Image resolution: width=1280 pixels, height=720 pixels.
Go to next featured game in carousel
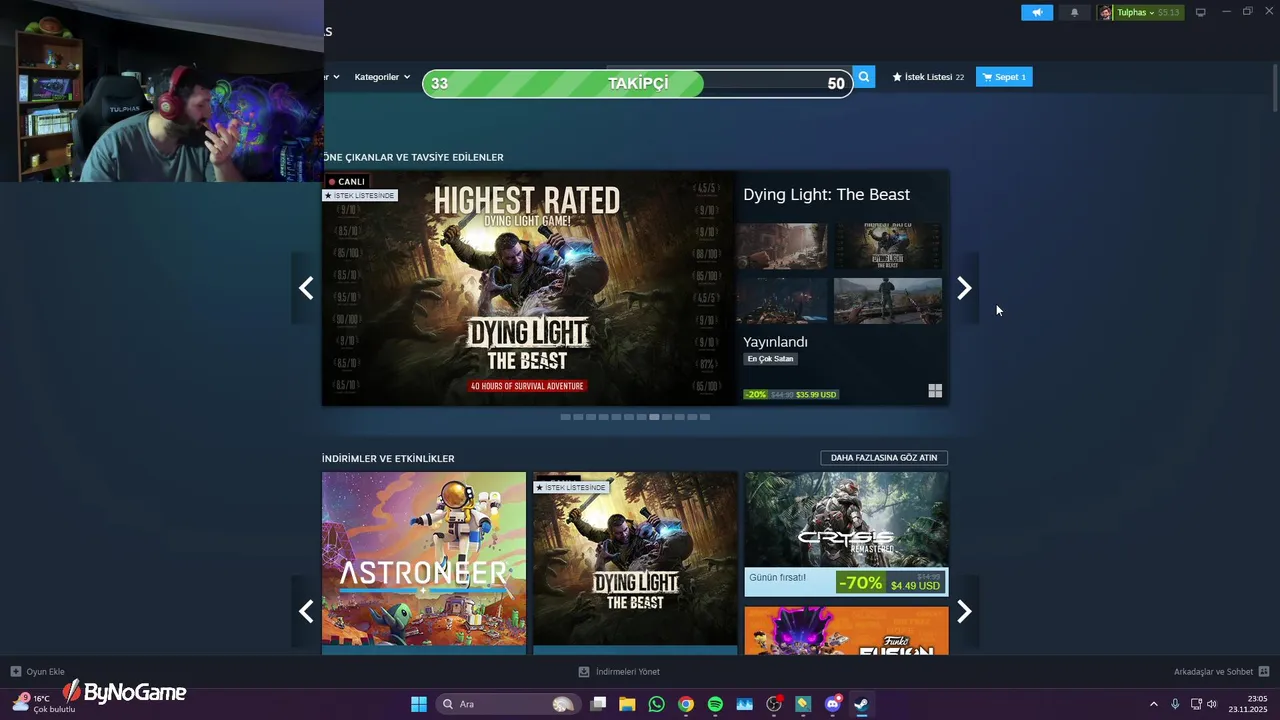pos(964,288)
